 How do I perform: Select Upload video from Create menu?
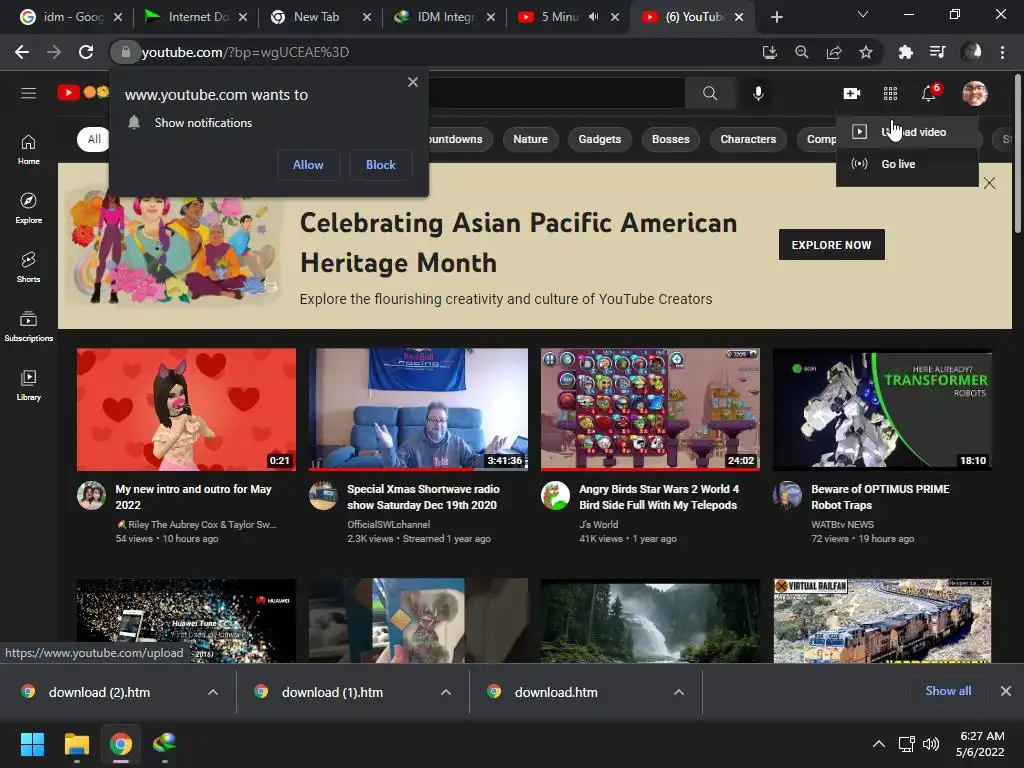907,132
